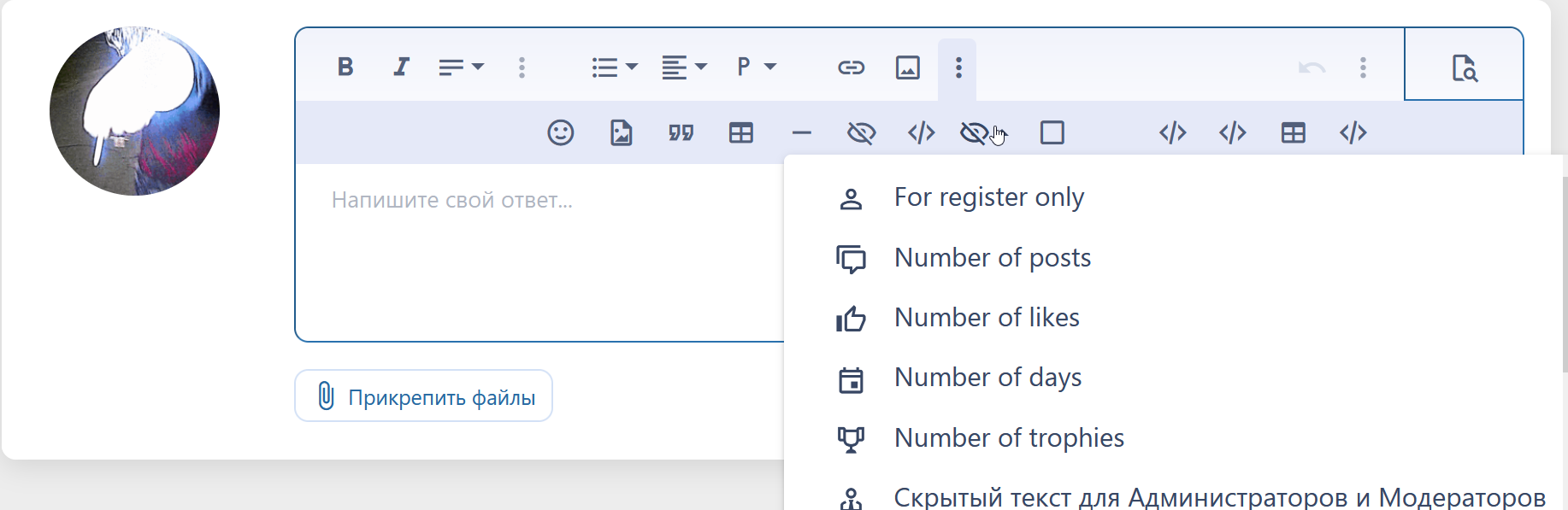
Task: Expand the list options dropdown
Action: click(615, 67)
